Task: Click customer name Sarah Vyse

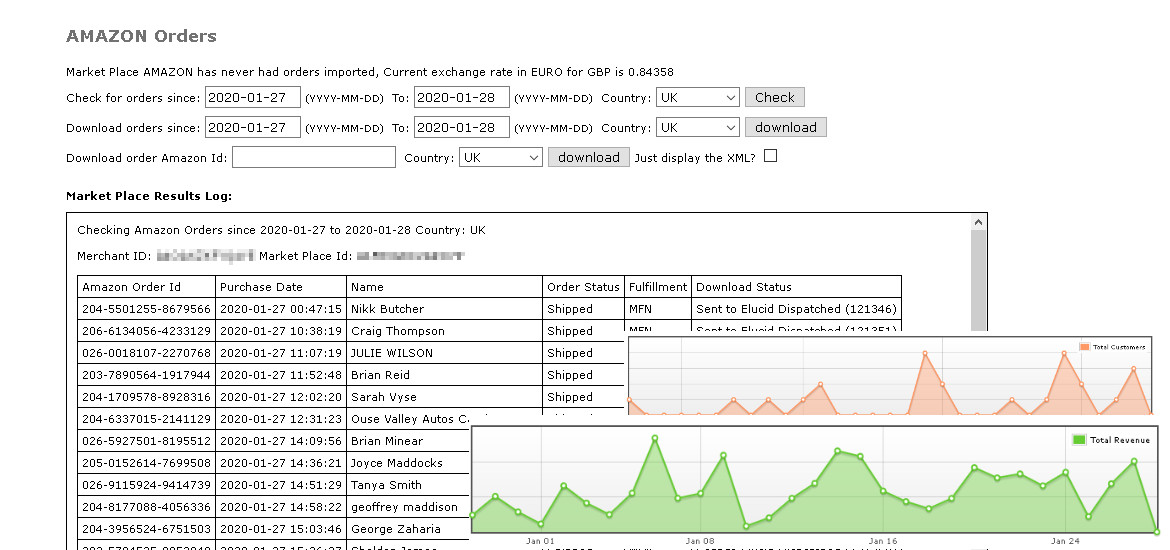Action: (x=384, y=397)
